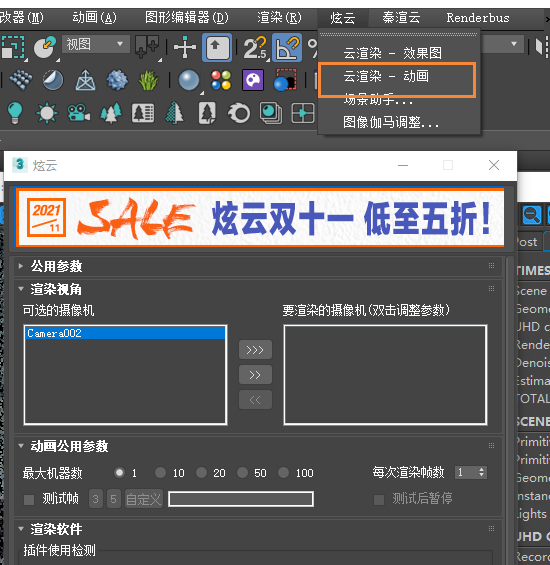Click the group of trees icon

[111, 113]
